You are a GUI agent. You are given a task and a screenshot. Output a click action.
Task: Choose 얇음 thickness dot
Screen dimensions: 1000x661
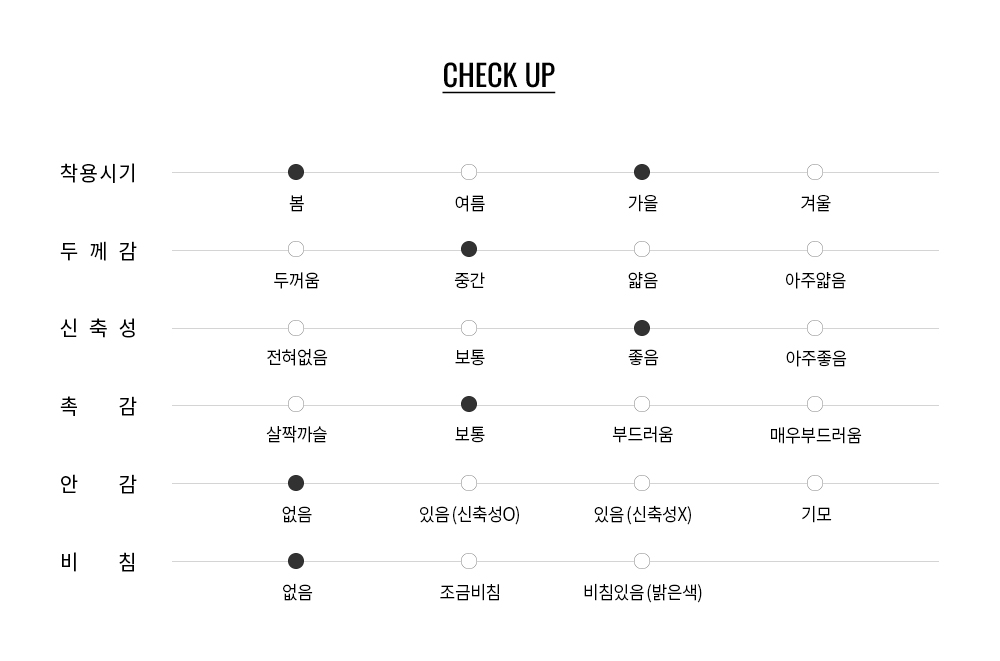click(x=642, y=249)
